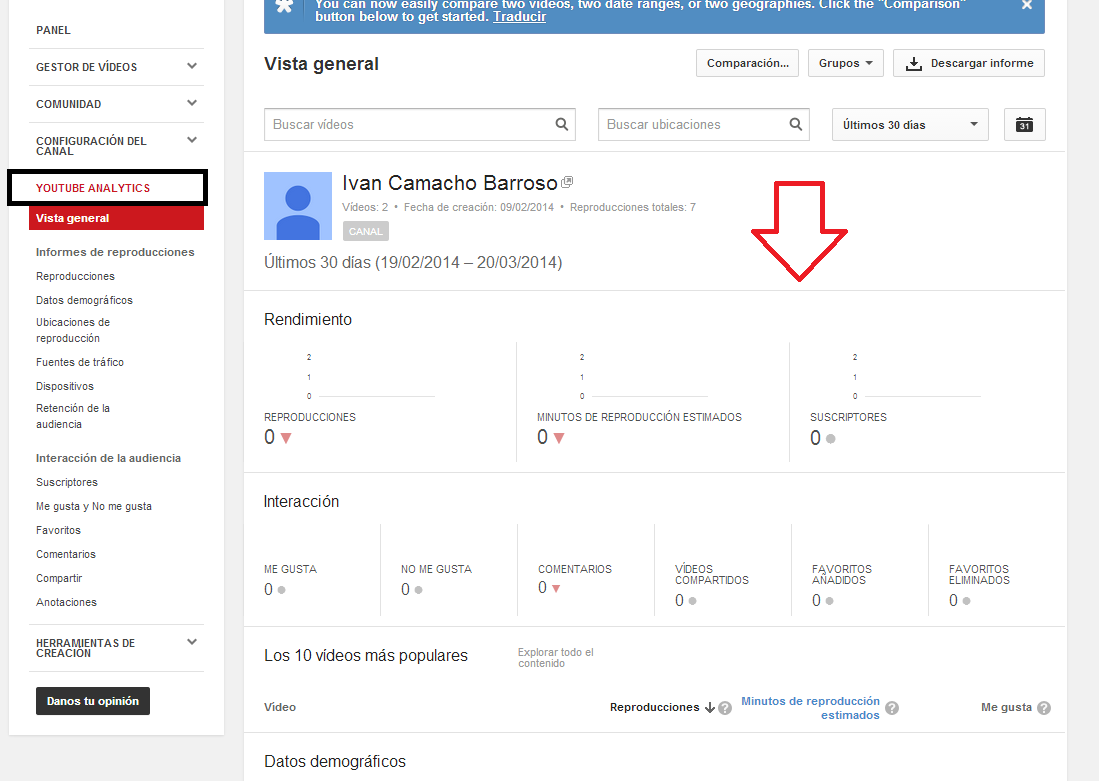Click Informes de reproducciones heading
The image size is (1099, 781).
coord(115,252)
